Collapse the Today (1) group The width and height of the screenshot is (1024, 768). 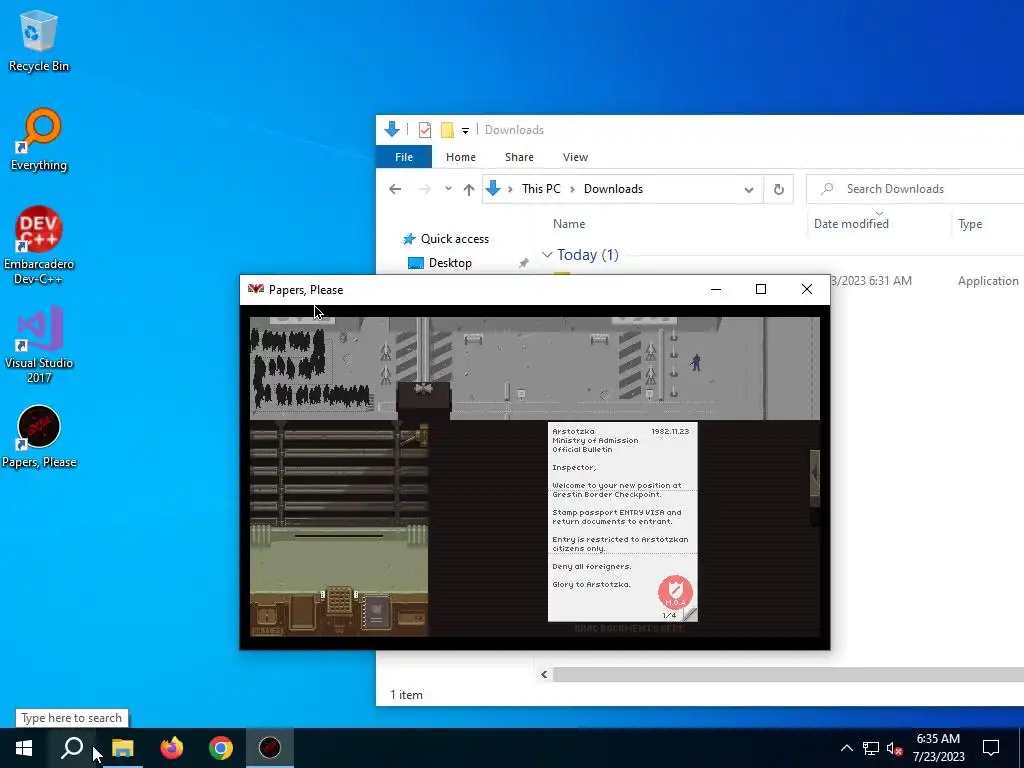(x=547, y=255)
